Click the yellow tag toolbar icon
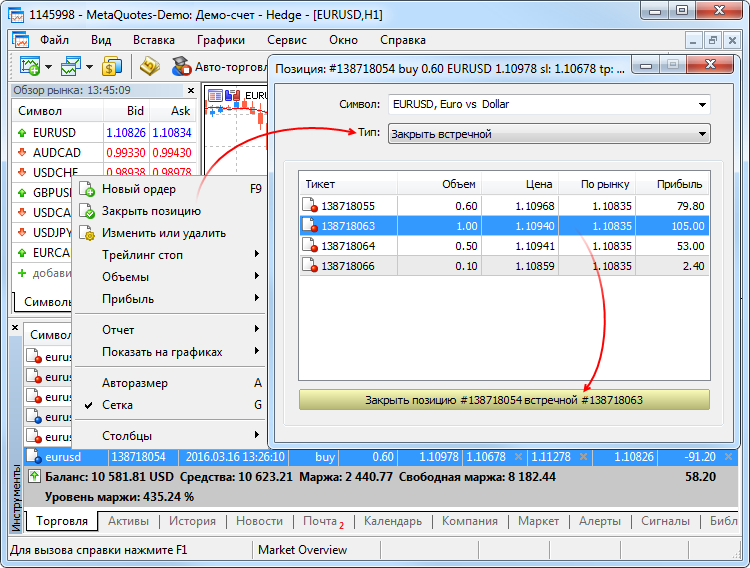750x568 pixels. (149, 67)
